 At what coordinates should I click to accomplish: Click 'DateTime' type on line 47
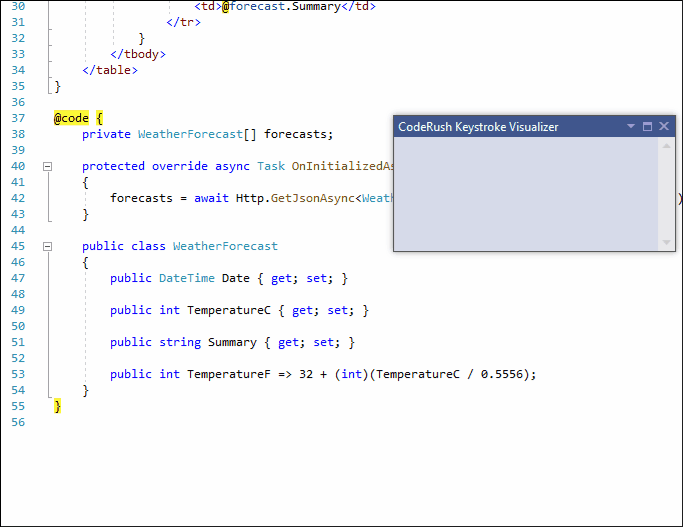187,278
